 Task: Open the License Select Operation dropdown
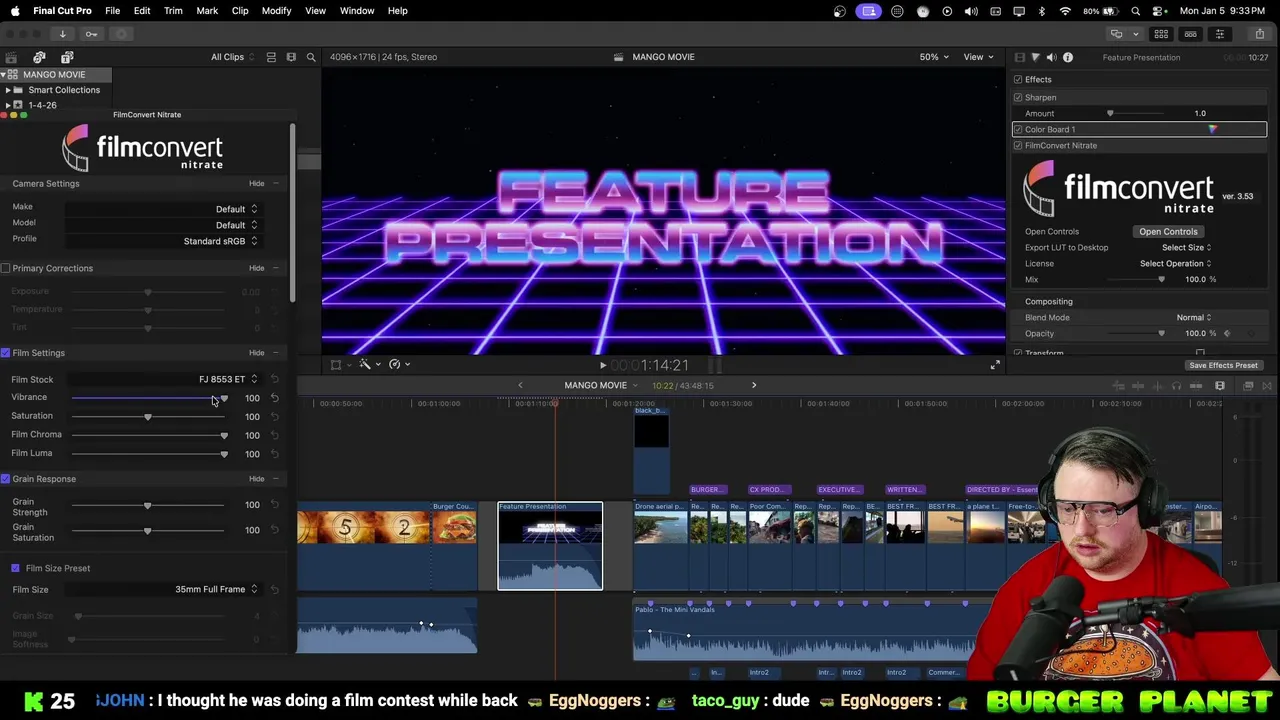1175,263
